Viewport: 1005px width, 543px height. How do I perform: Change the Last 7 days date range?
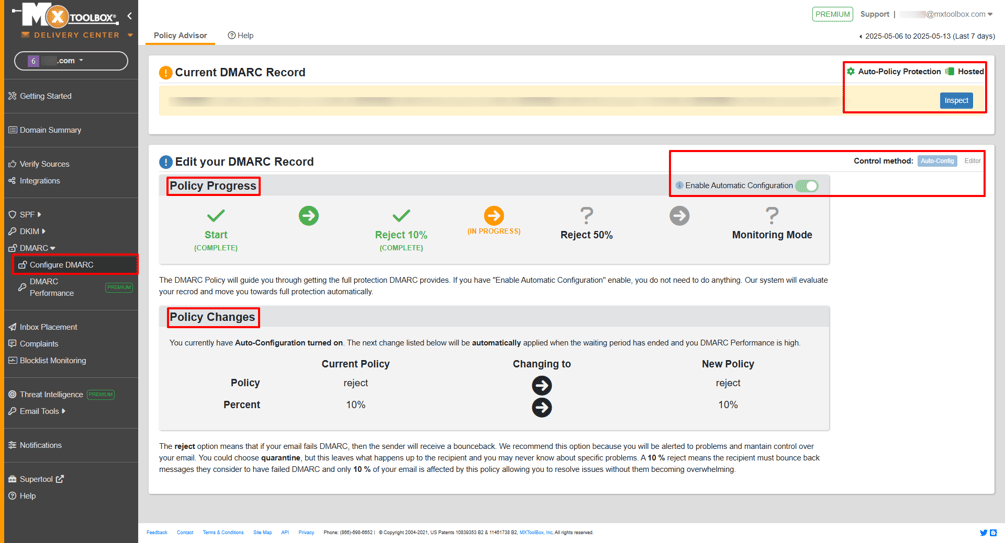pos(927,36)
